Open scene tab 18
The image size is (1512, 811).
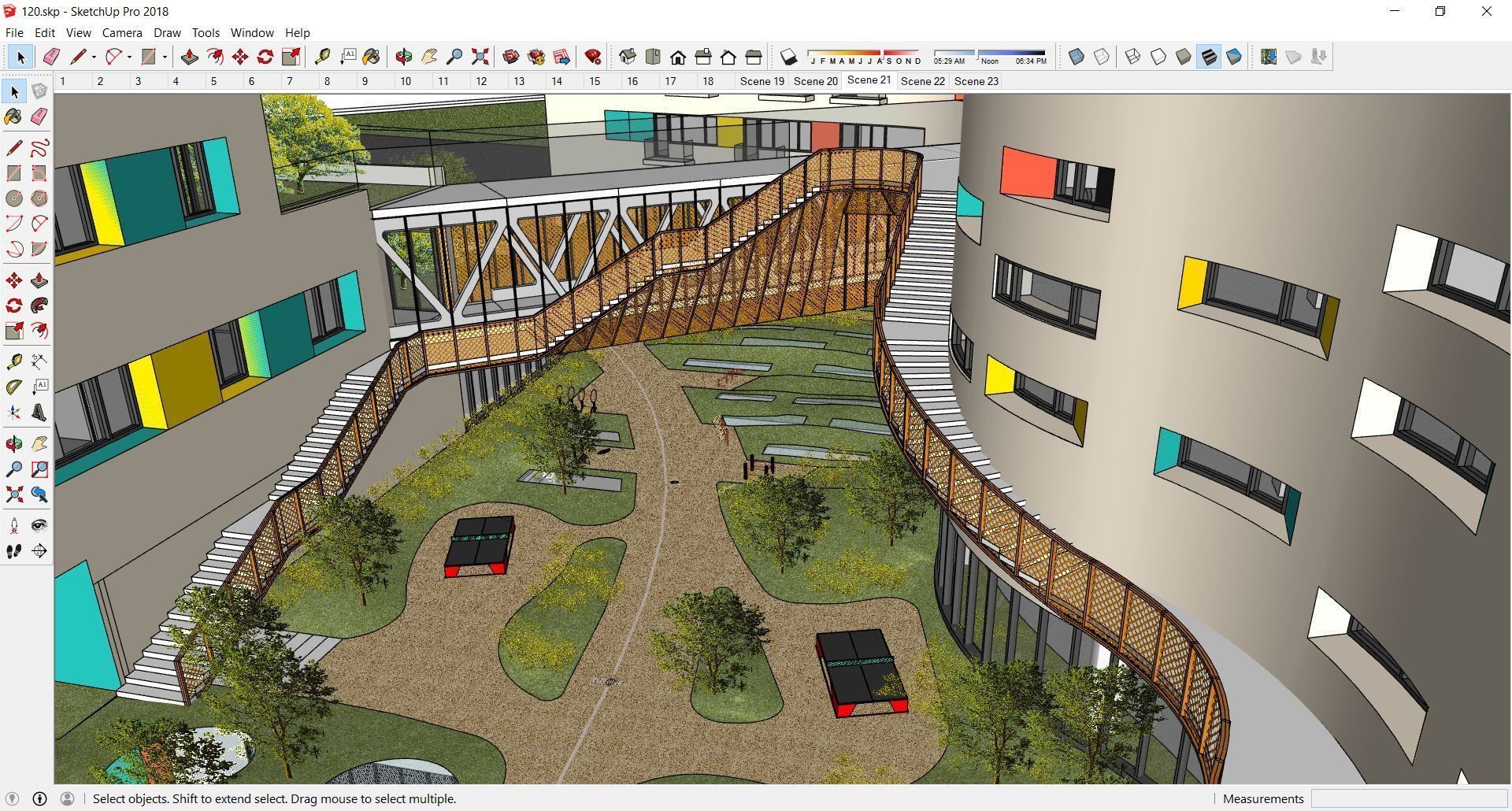tap(707, 81)
